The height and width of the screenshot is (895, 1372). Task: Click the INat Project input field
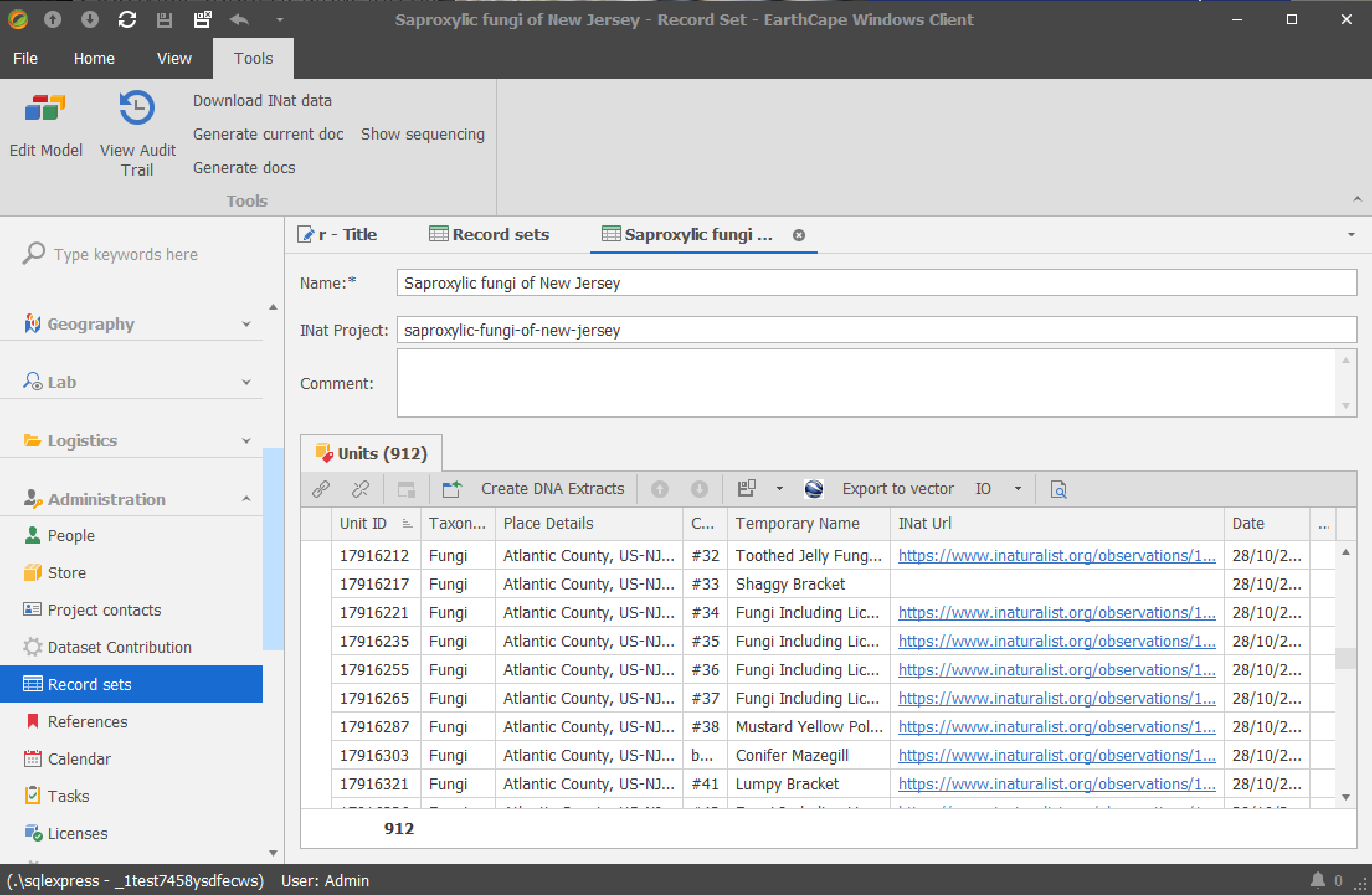[x=877, y=330]
